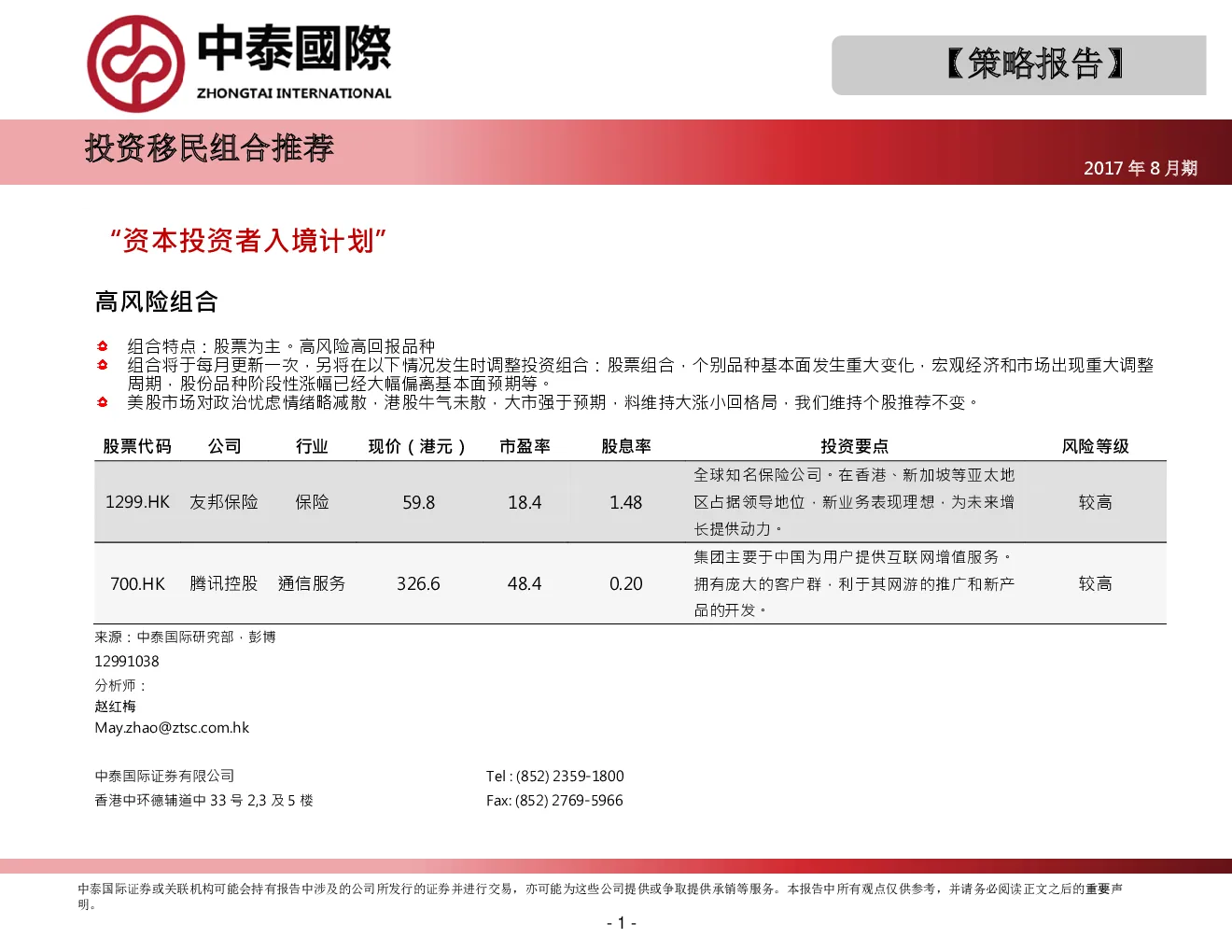Click the 集团主要于中国 investment note
The width and height of the screenshot is (1232, 952).
point(854,583)
